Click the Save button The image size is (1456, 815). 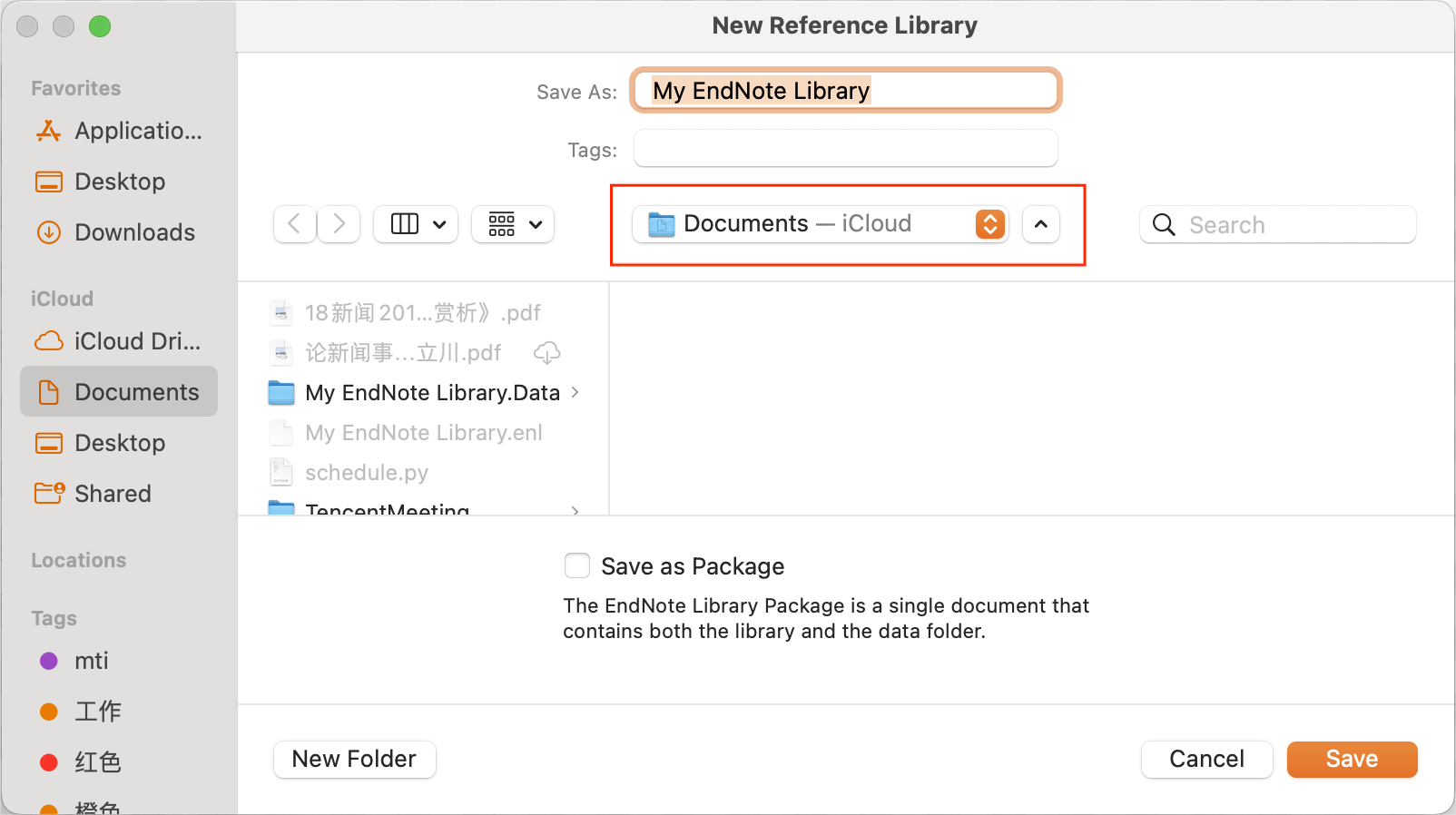tap(1352, 759)
